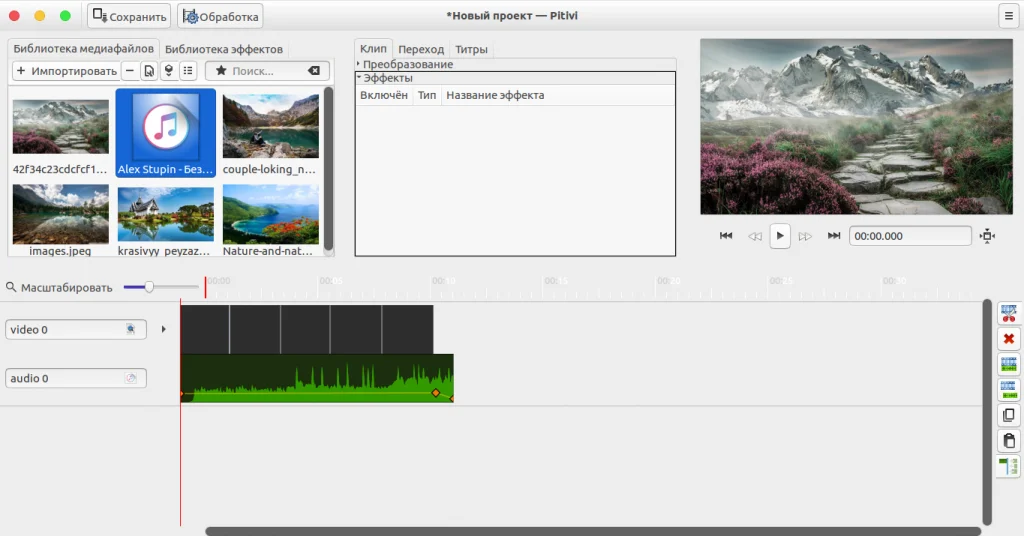Select the green audio waveform clip
1024x536 pixels.
tap(317, 378)
